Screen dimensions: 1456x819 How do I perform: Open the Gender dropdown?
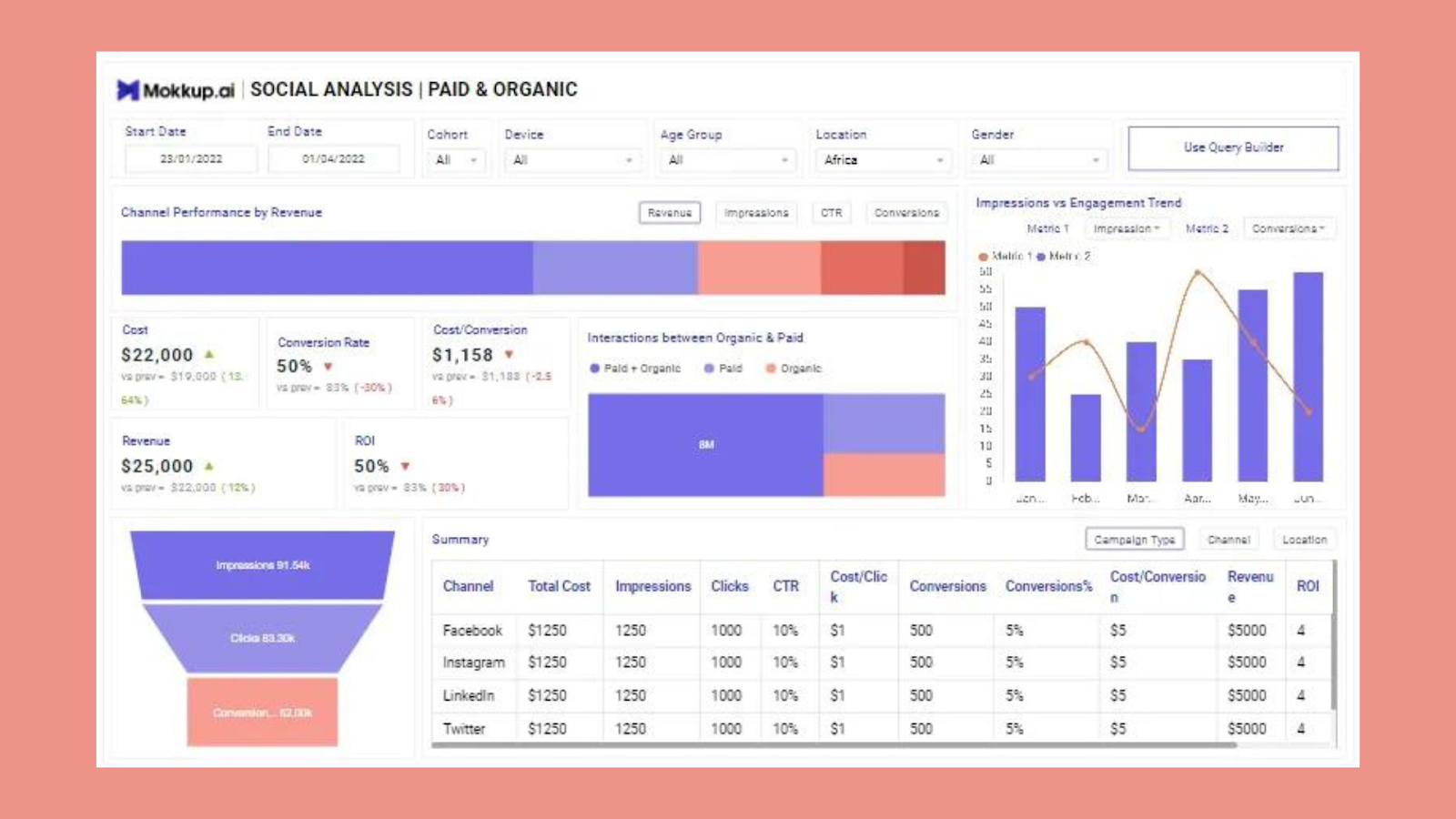pos(1039,160)
